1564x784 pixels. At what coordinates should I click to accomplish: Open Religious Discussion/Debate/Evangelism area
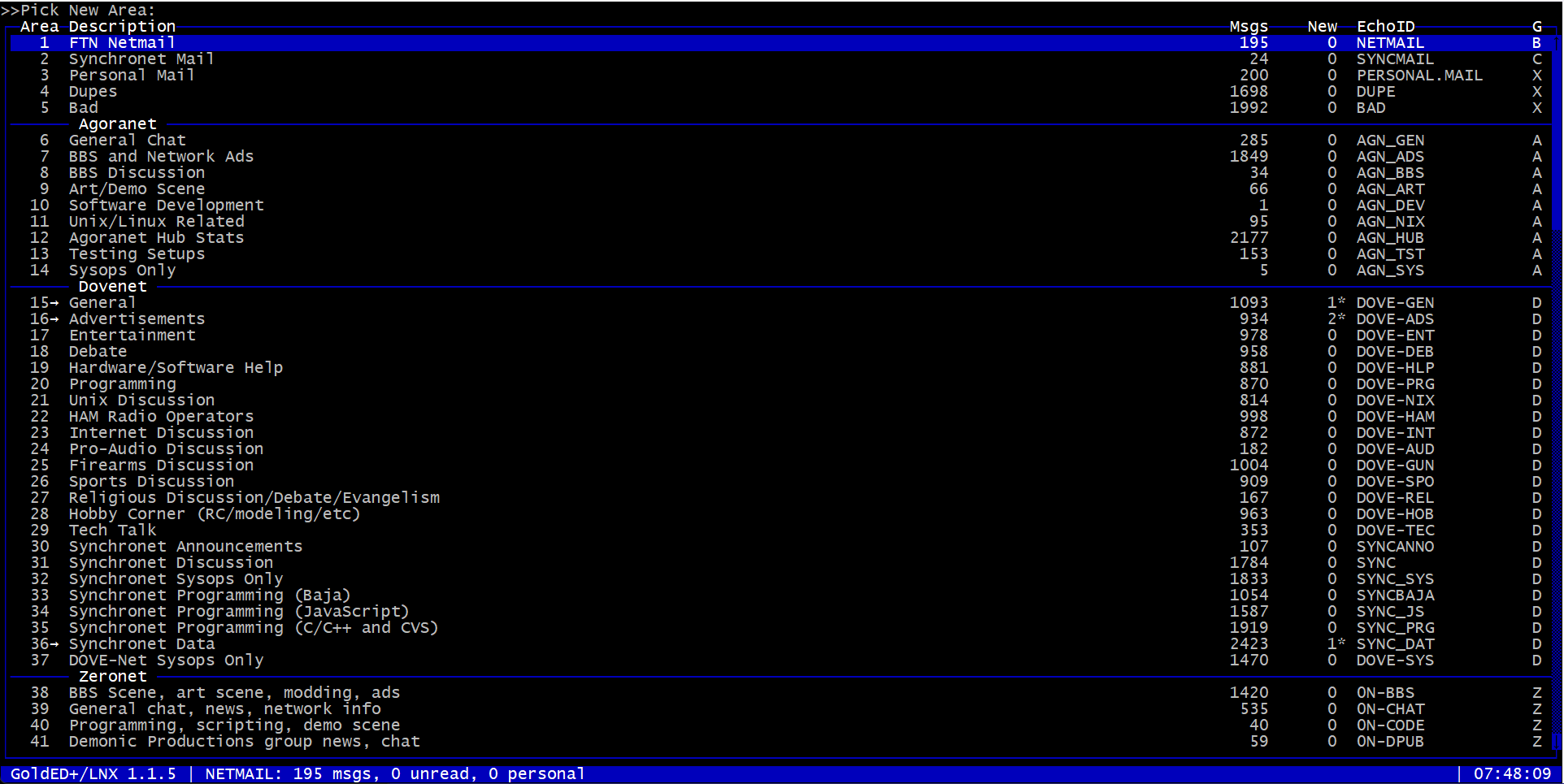click(781, 498)
